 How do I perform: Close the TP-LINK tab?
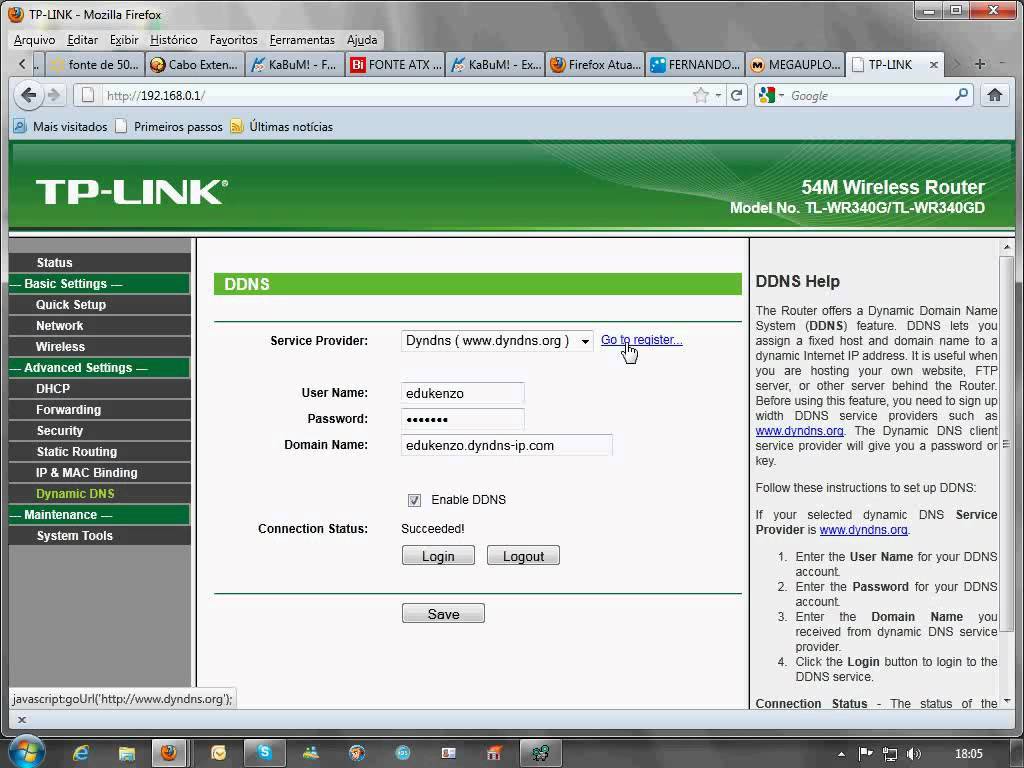tap(934, 65)
